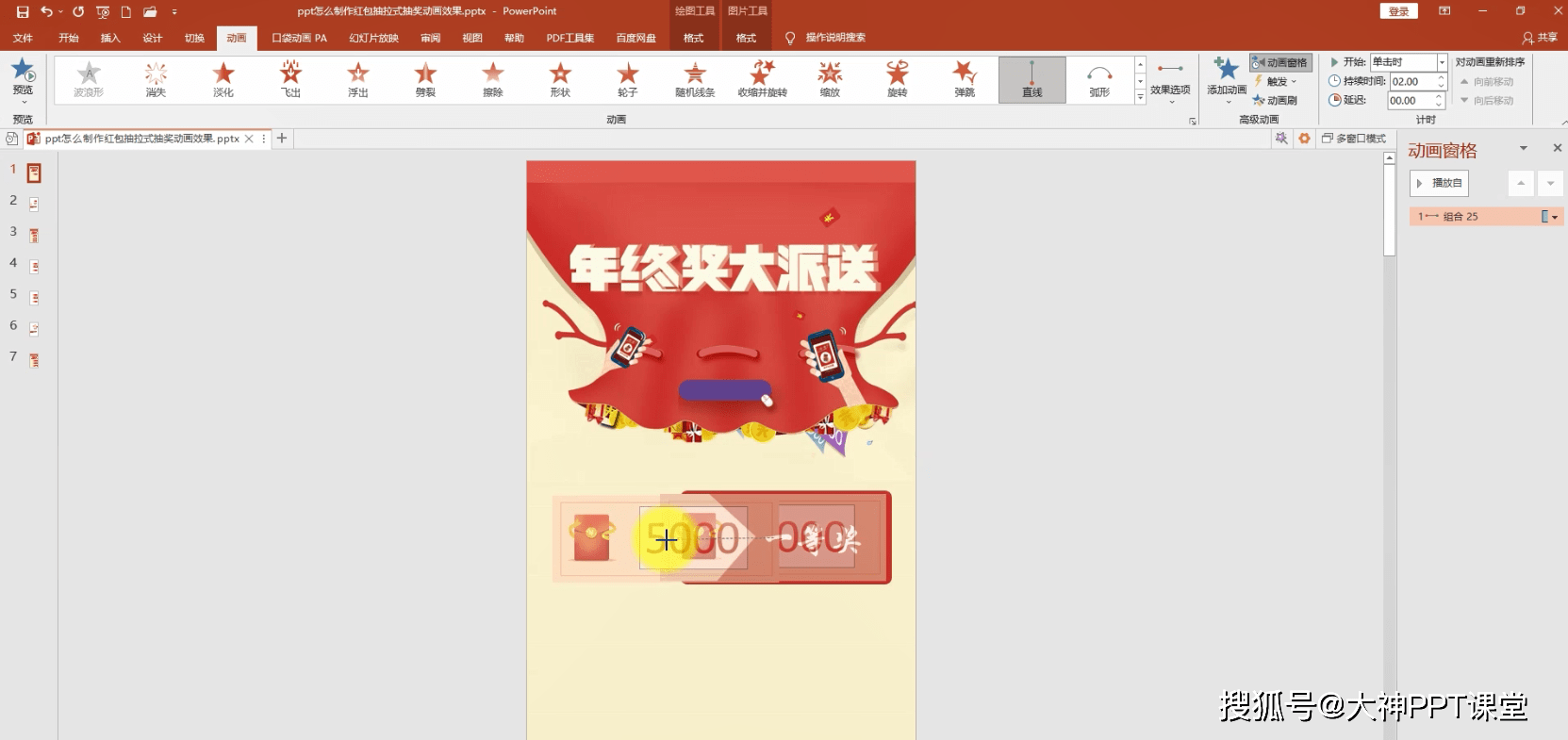Apply the 浮出 (Float Out) animation
This screenshot has width=1568, height=740.
pyautogui.click(x=358, y=79)
